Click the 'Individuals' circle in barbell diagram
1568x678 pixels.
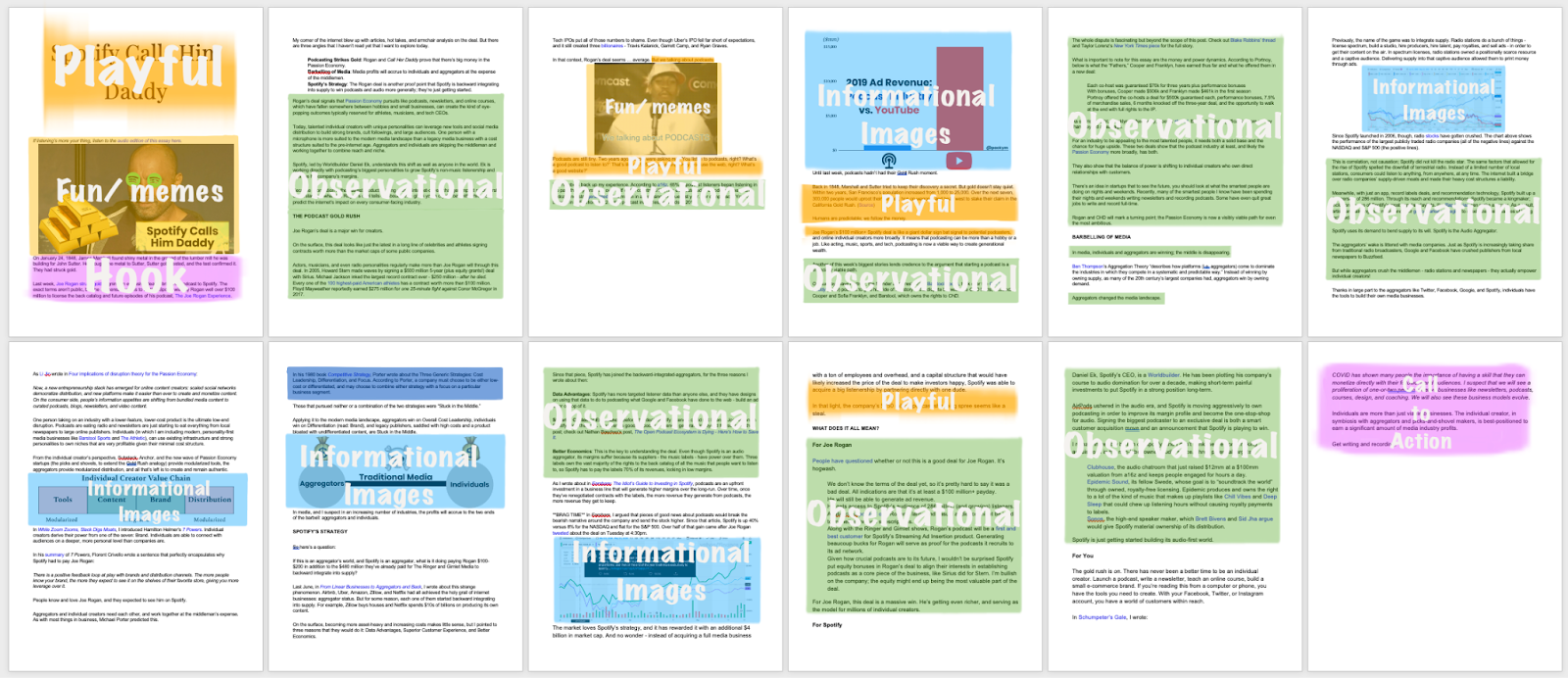point(469,484)
